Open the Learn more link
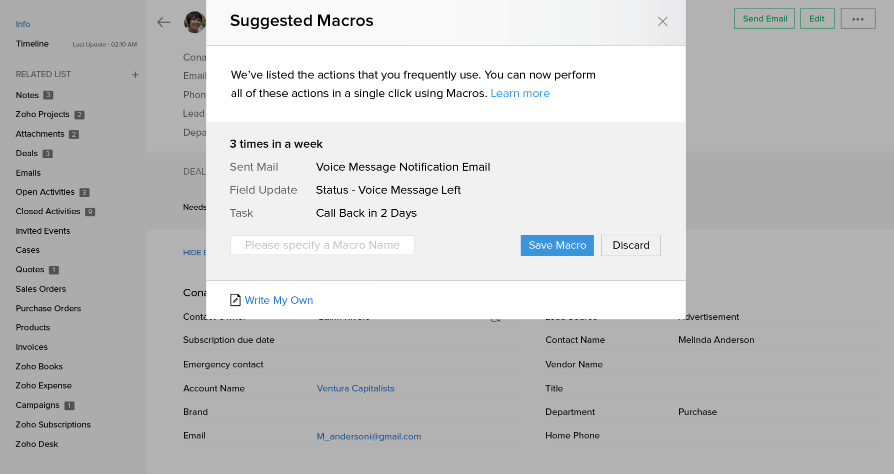This screenshot has height=474, width=894. [x=519, y=93]
